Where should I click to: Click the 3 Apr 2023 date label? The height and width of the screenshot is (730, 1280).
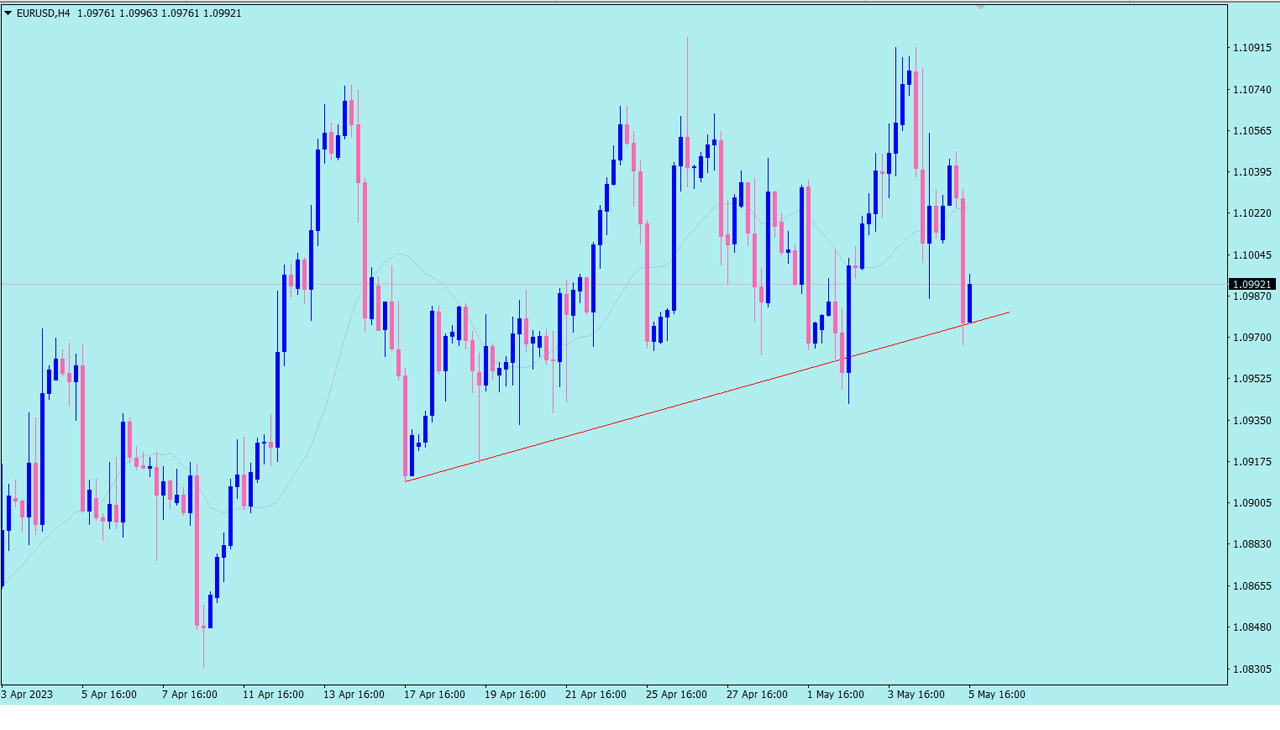[x=27, y=694]
